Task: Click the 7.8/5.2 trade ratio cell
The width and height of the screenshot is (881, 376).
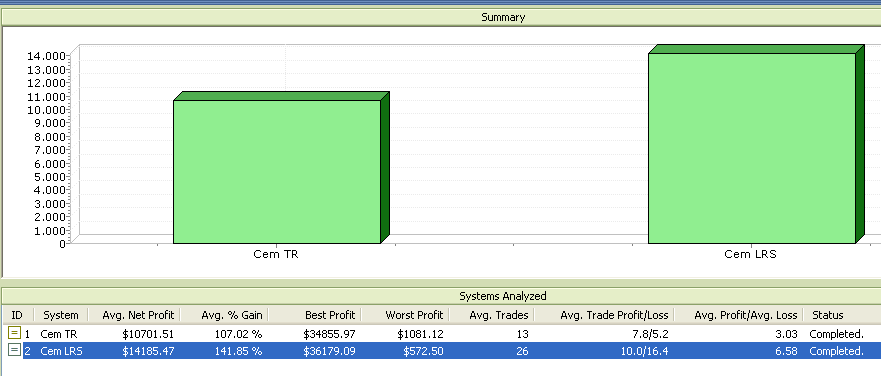Action: click(650, 334)
